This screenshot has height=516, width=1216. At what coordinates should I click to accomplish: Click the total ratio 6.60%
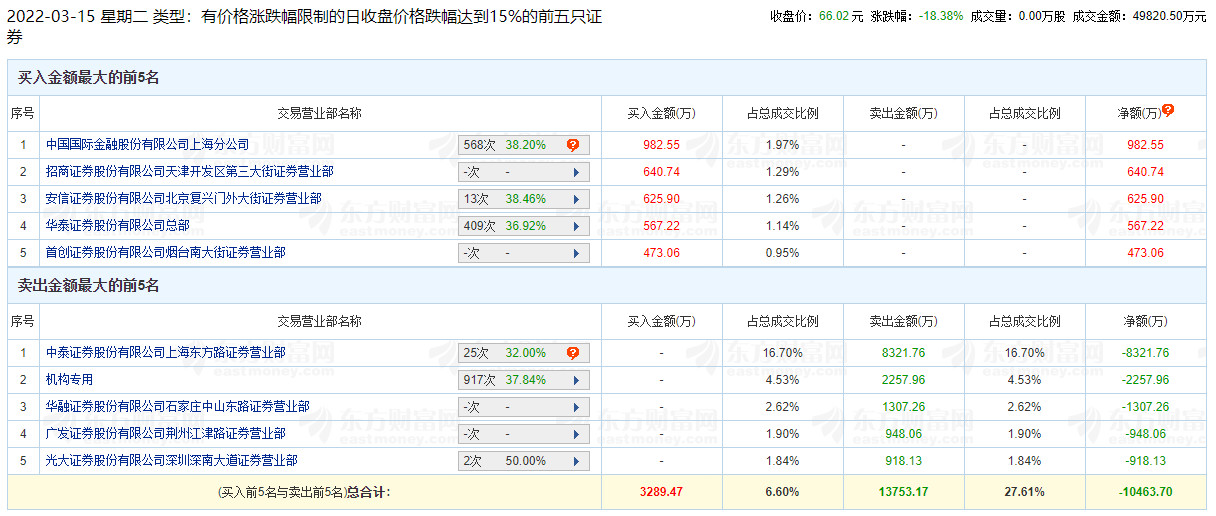click(783, 492)
